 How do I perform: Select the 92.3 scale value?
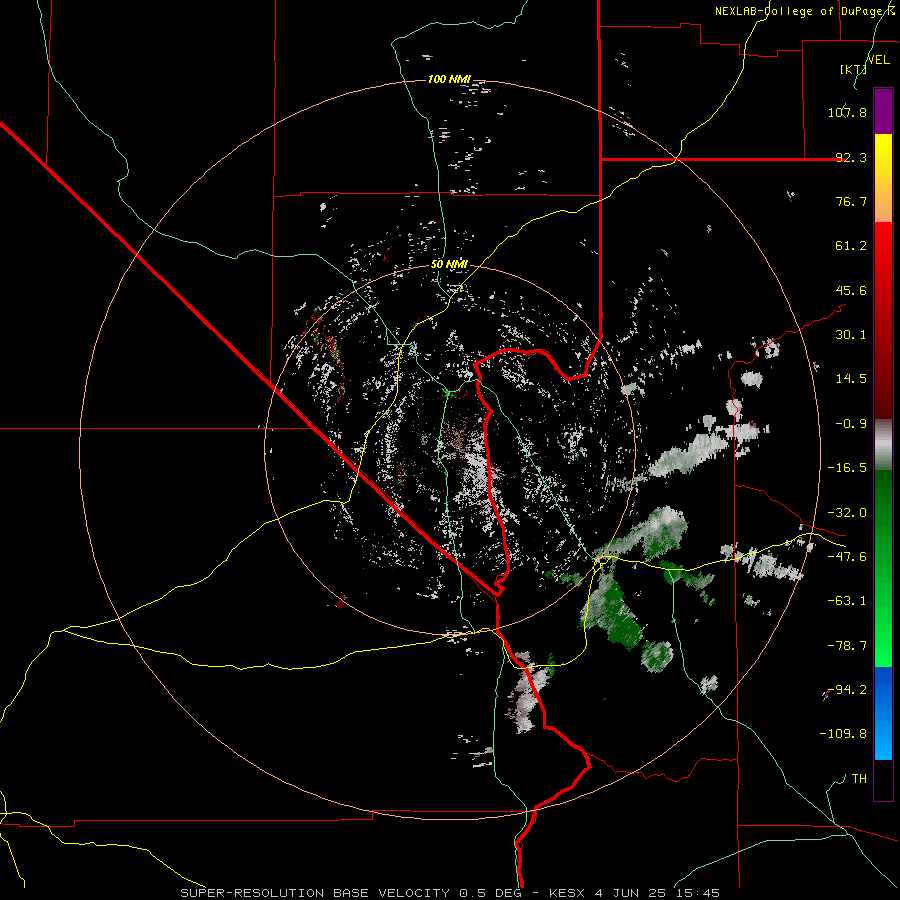tap(851, 157)
